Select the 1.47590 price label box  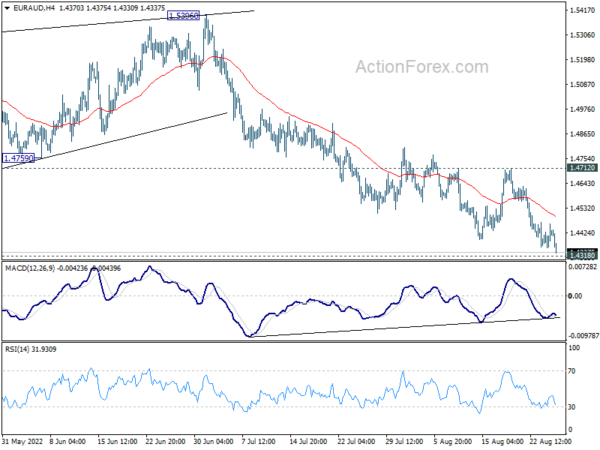click(18, 158)
